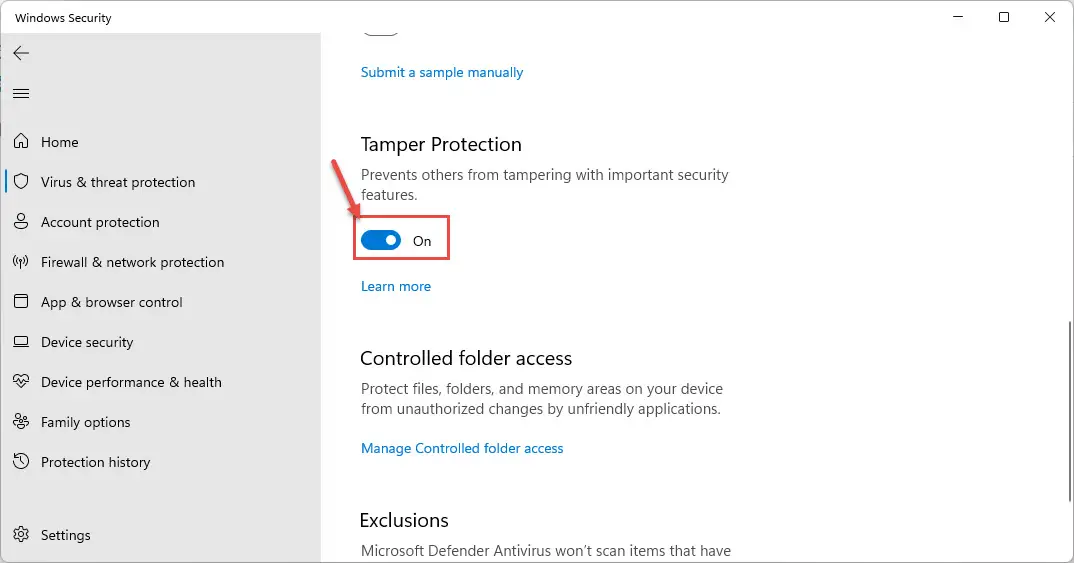Open Learn more under Tamper Protection

pos(396,286)
